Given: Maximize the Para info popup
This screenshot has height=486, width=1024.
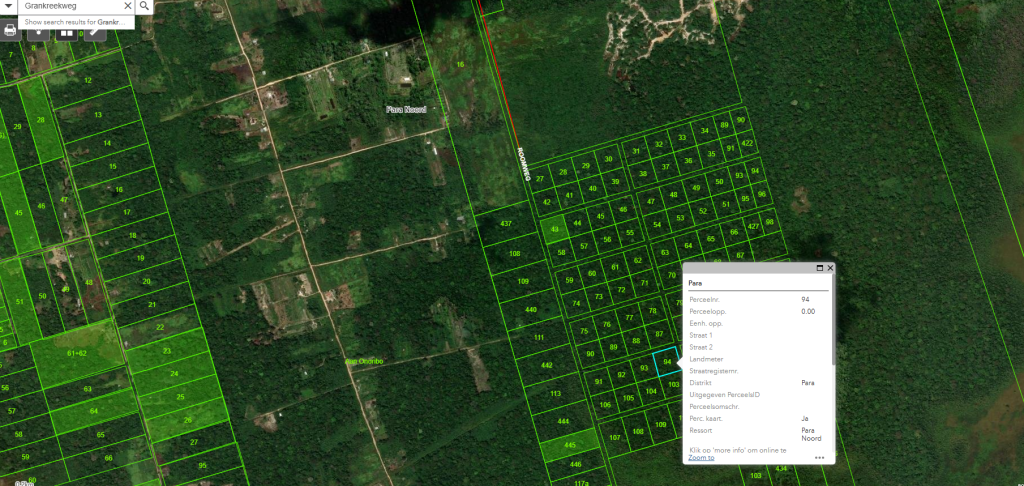Looking at the screenshot, I should coord(820,268).
